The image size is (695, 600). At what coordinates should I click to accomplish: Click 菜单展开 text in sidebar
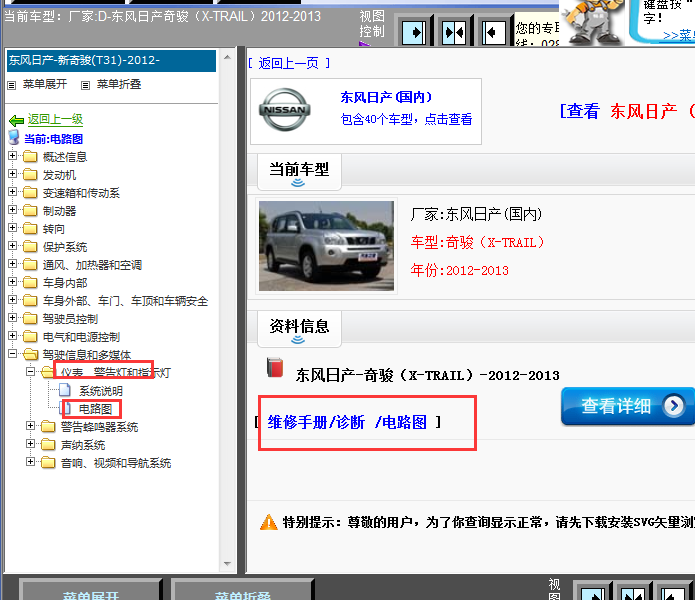pyautogui.click(x=45, y=84)
